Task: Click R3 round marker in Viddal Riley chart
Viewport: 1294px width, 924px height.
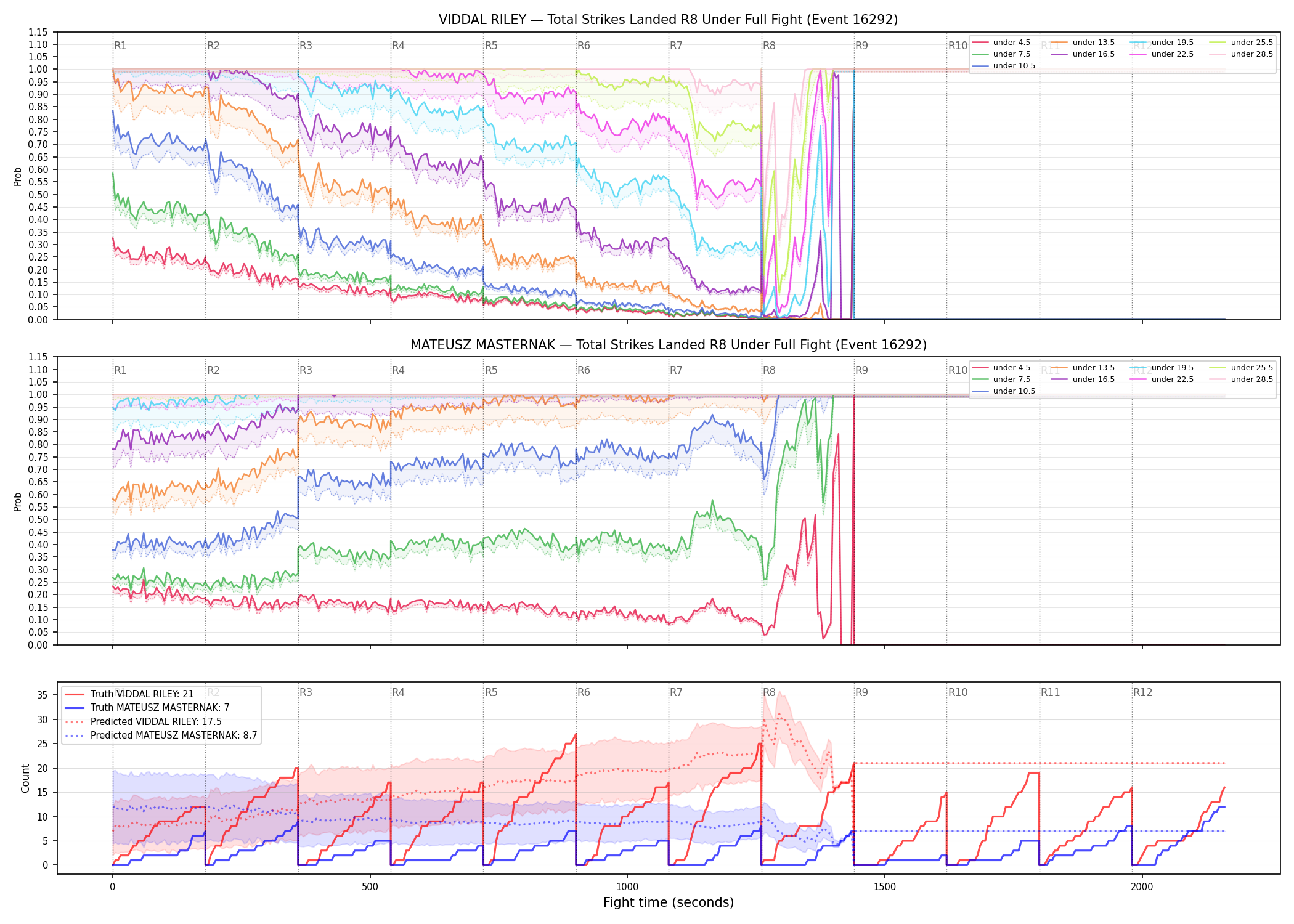Action: pos(306,46)
